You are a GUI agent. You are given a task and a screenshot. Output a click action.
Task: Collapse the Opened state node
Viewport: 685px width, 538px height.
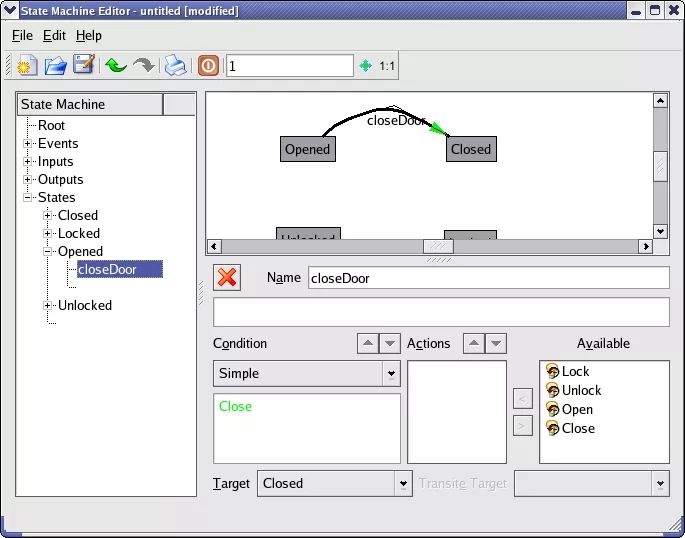click(x=48, y=251)
